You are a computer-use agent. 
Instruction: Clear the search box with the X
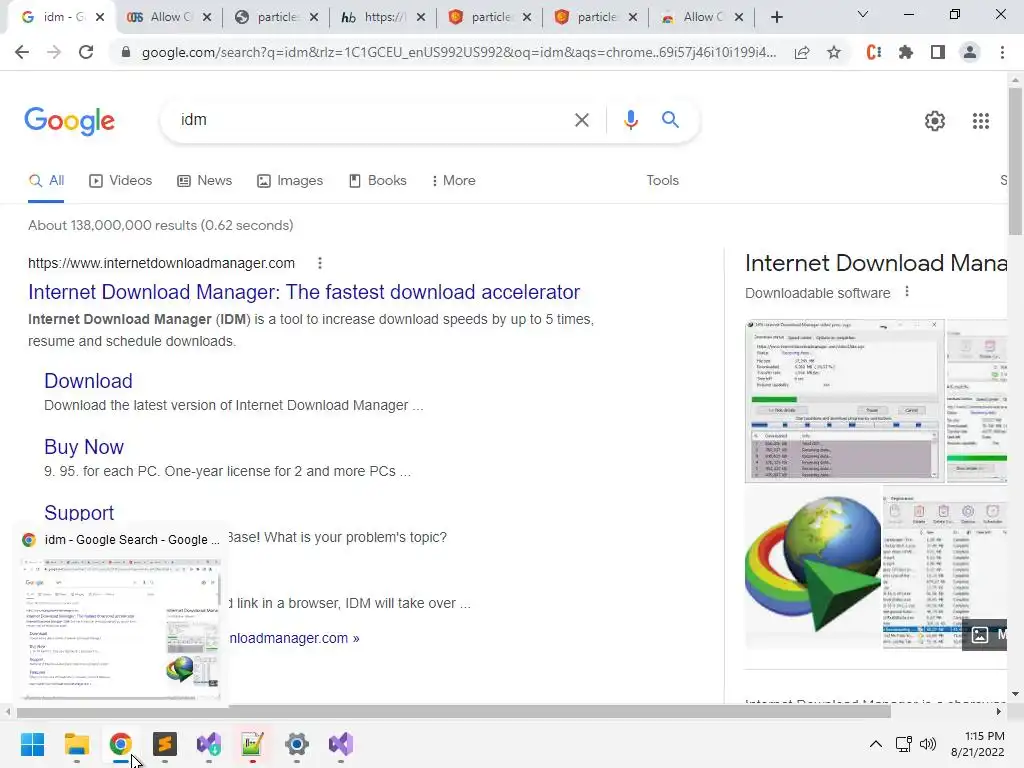581,120
